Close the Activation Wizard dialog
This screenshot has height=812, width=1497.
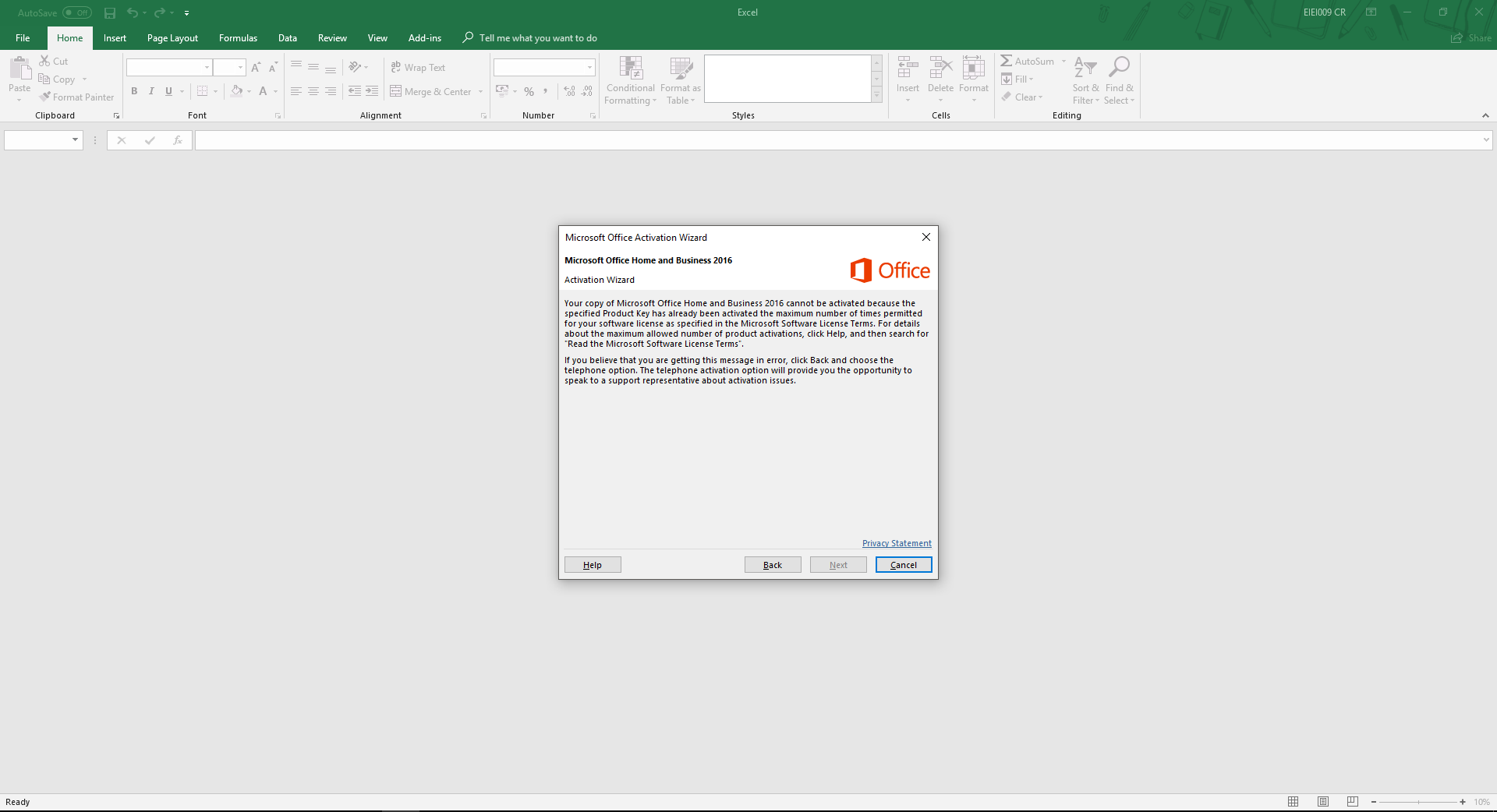(x=926, y=237)
